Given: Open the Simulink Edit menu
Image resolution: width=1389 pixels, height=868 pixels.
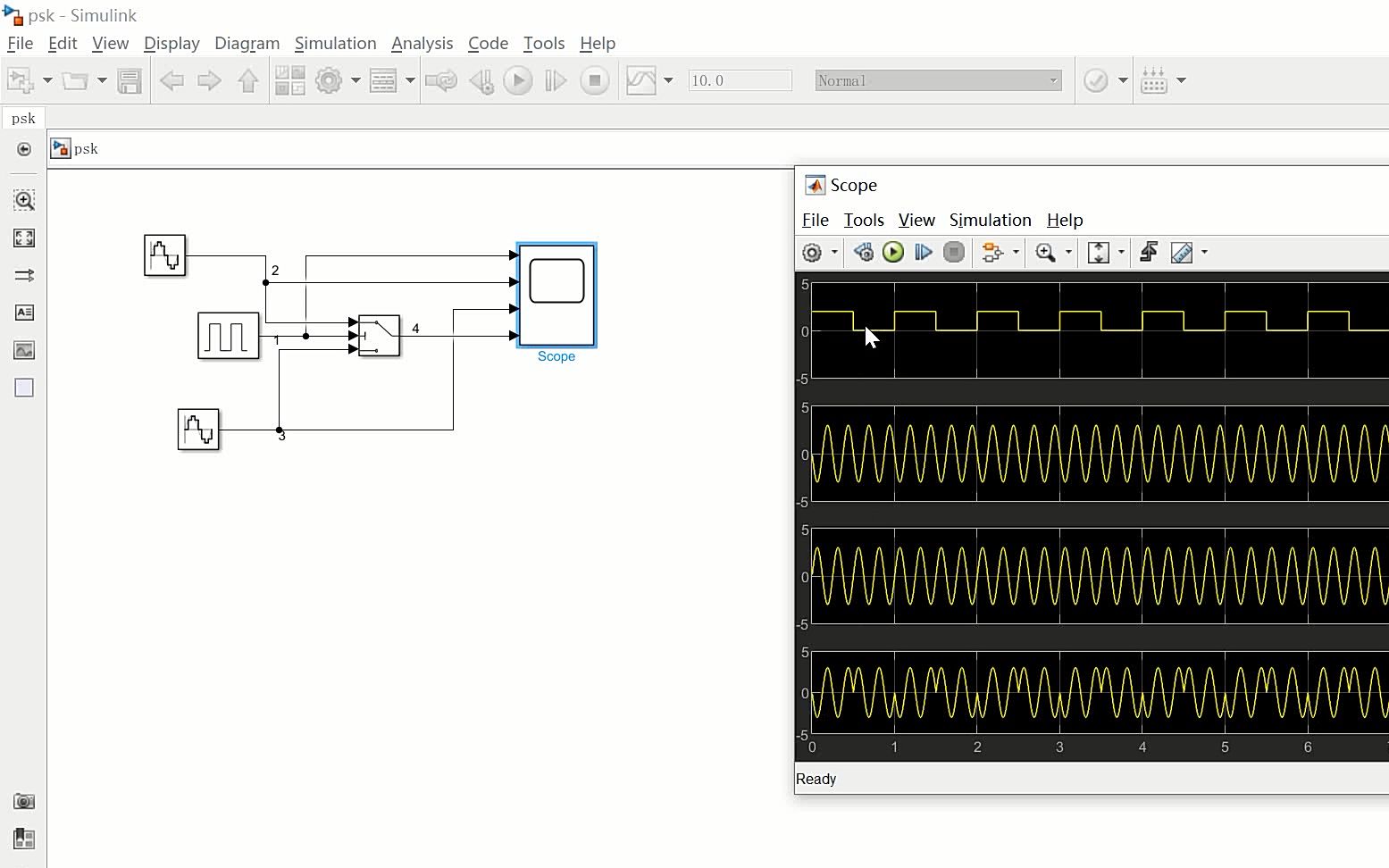Looking at the screenshot, I should [x=63, y=43].
